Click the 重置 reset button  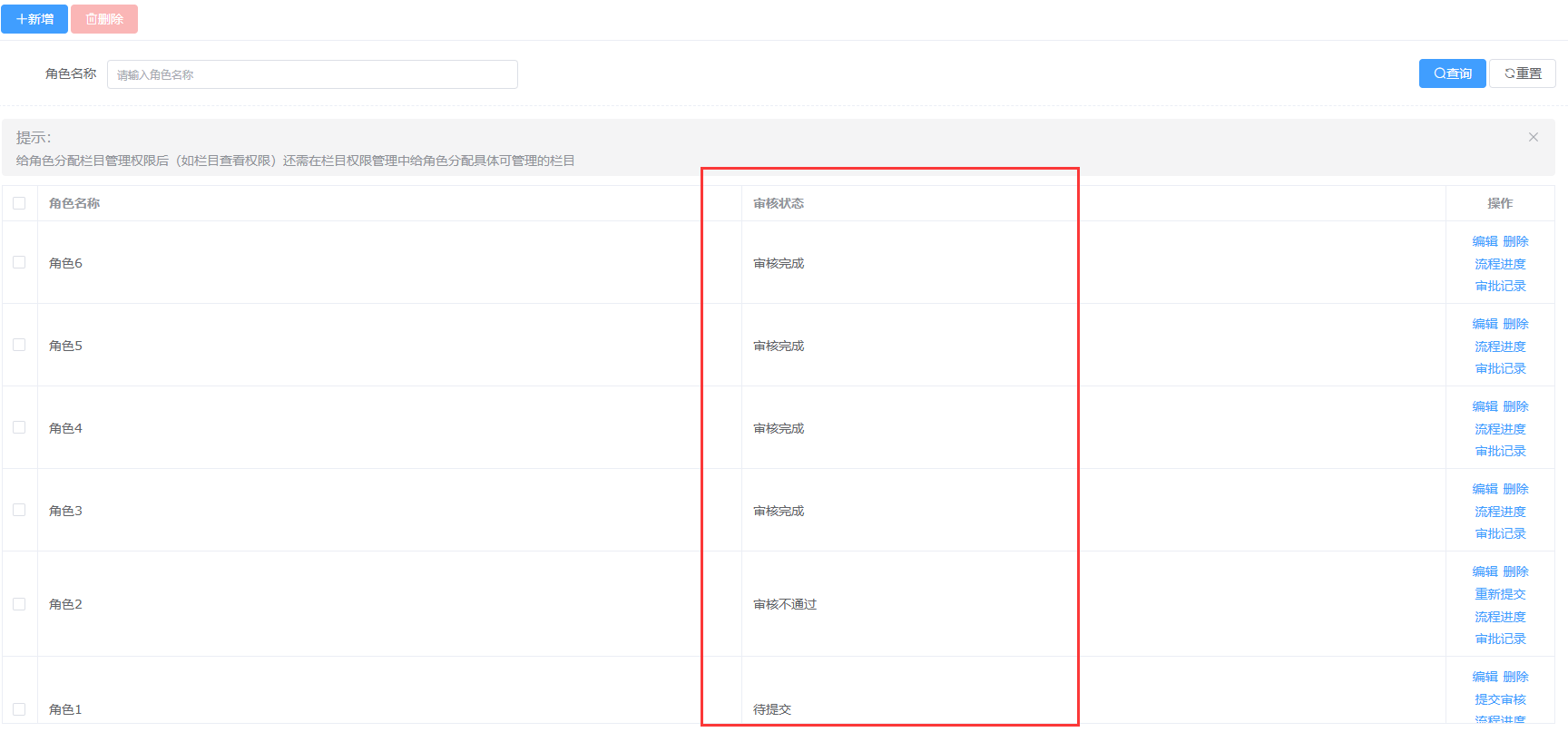[x=1523, y=73]
